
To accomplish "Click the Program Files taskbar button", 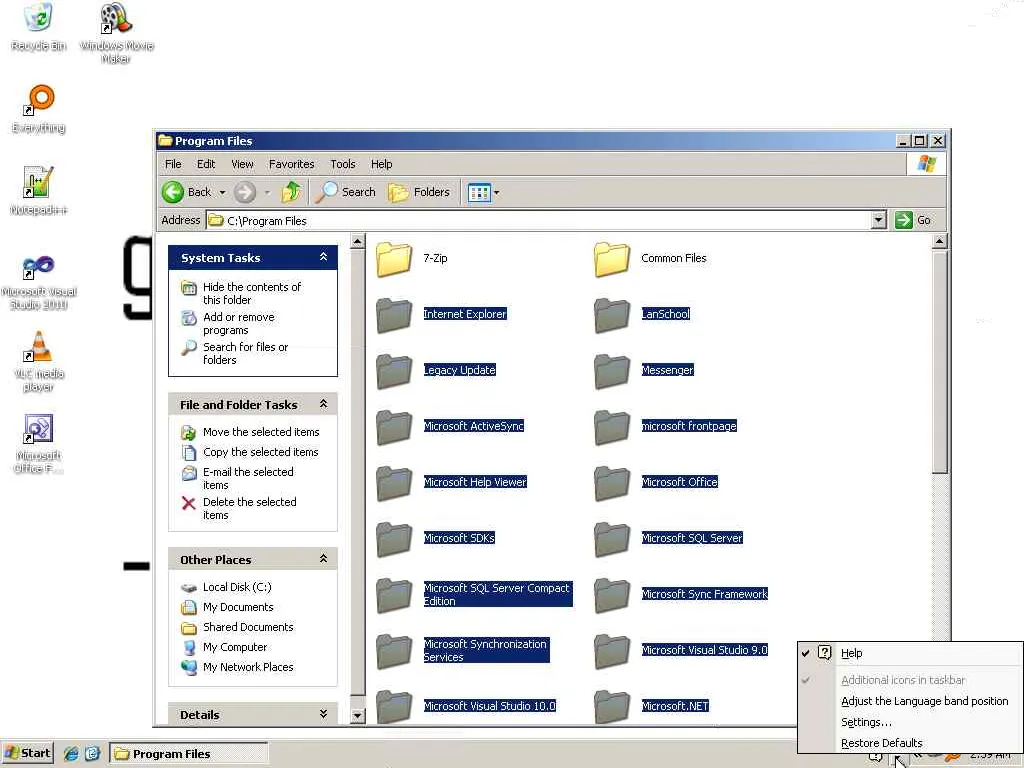I will (189, 754).
